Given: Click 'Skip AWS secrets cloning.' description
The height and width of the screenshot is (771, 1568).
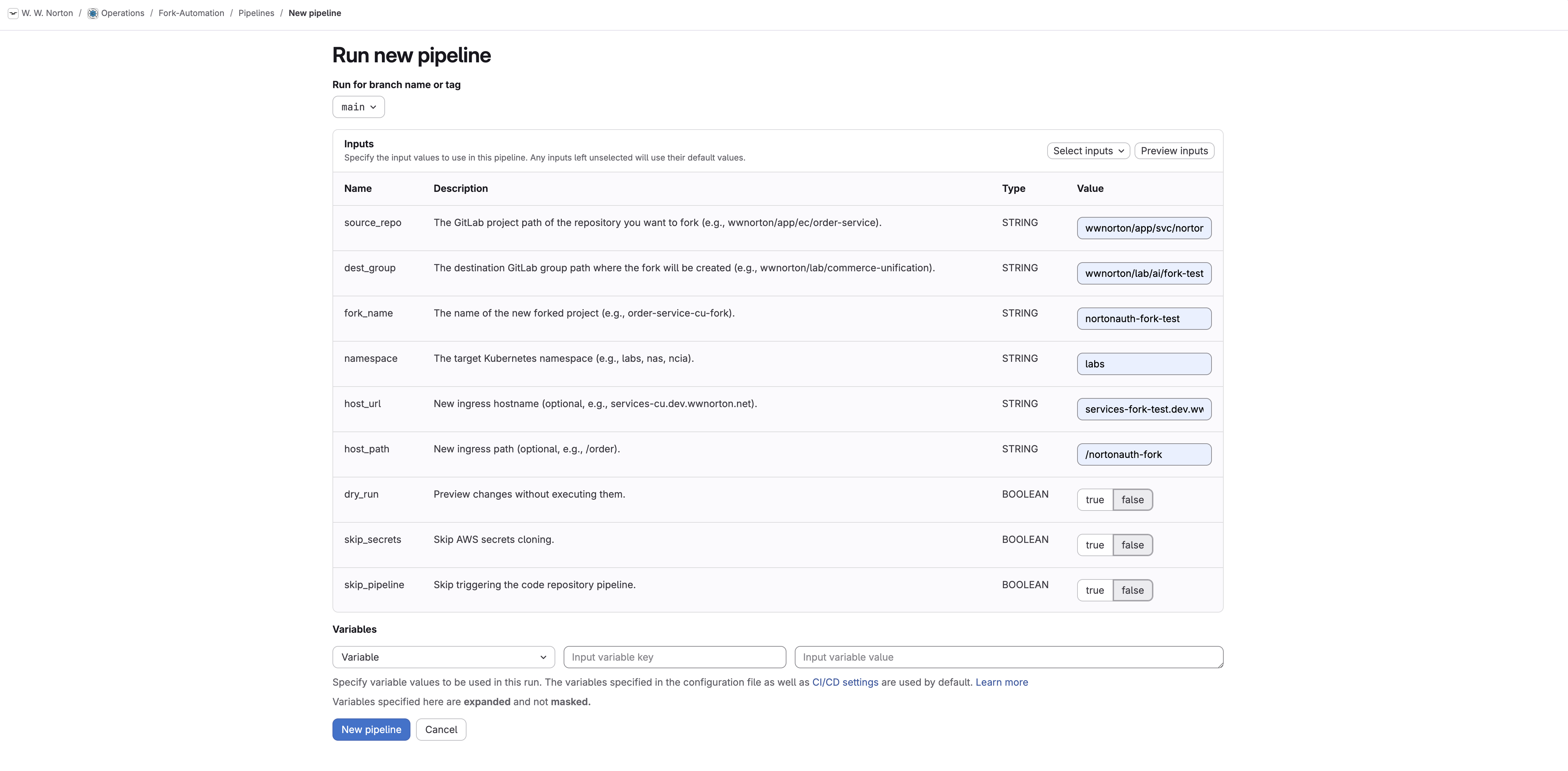Looking at the screenshot, I should coord(494,539).
